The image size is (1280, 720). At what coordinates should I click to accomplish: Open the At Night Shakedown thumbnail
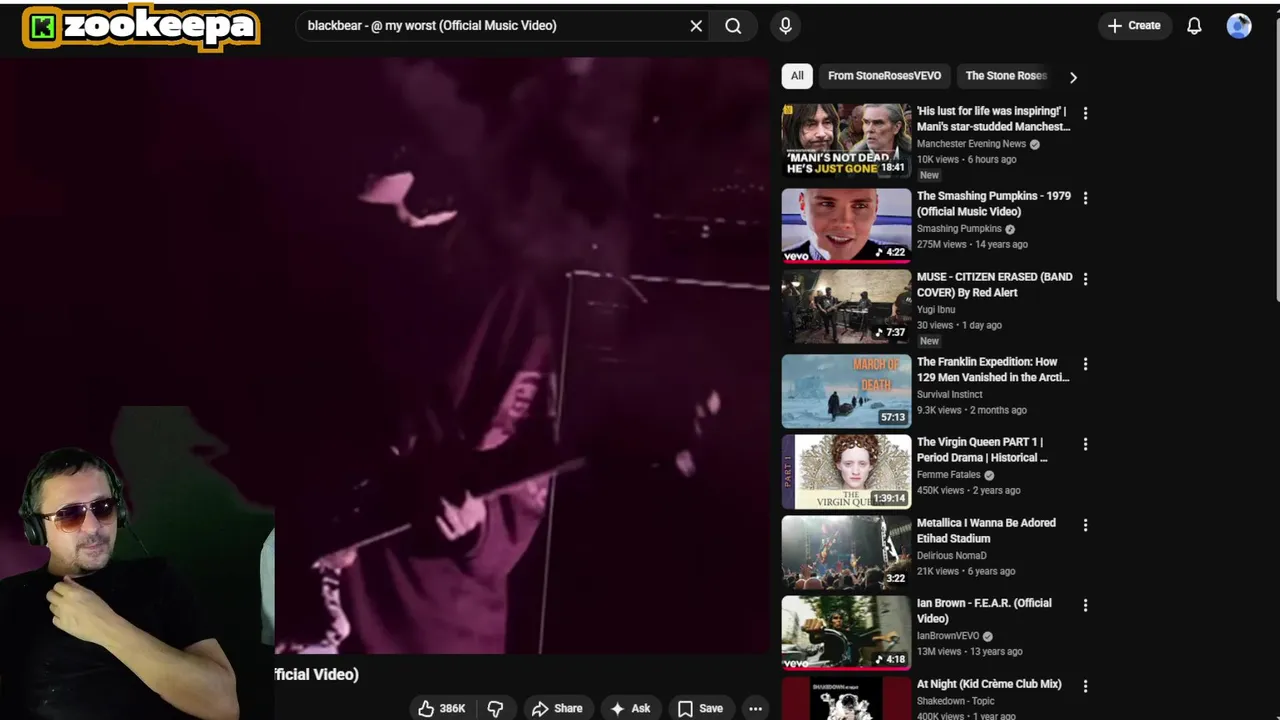[x=846, y=698]
